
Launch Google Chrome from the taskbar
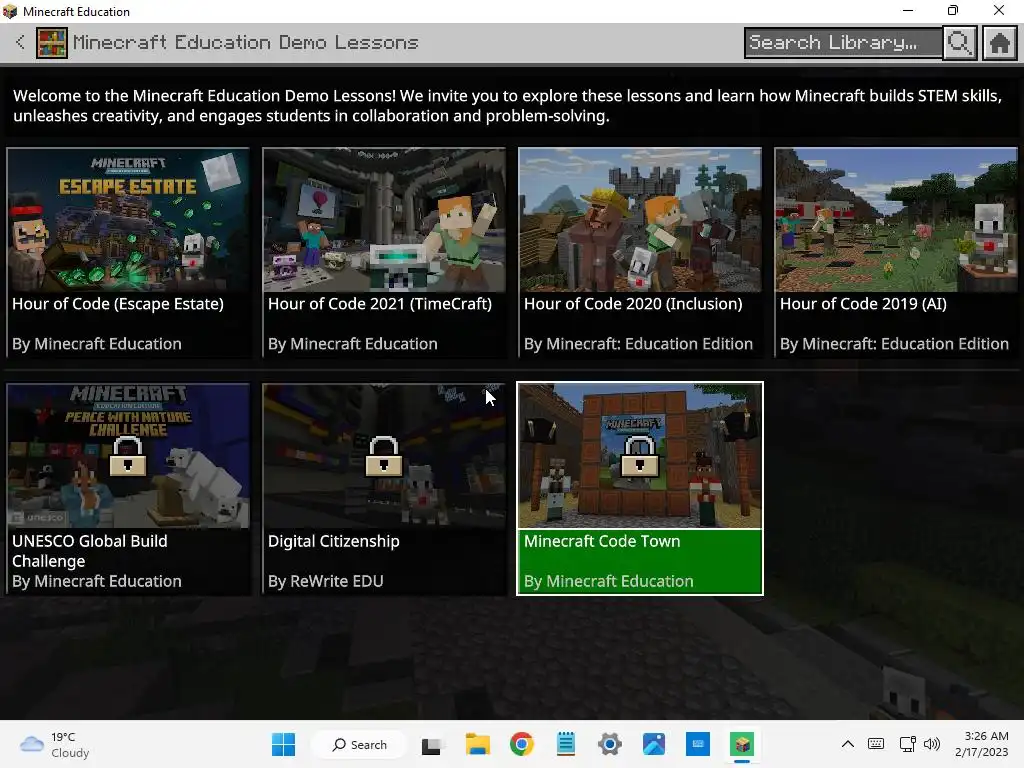[x=522, y=744]
